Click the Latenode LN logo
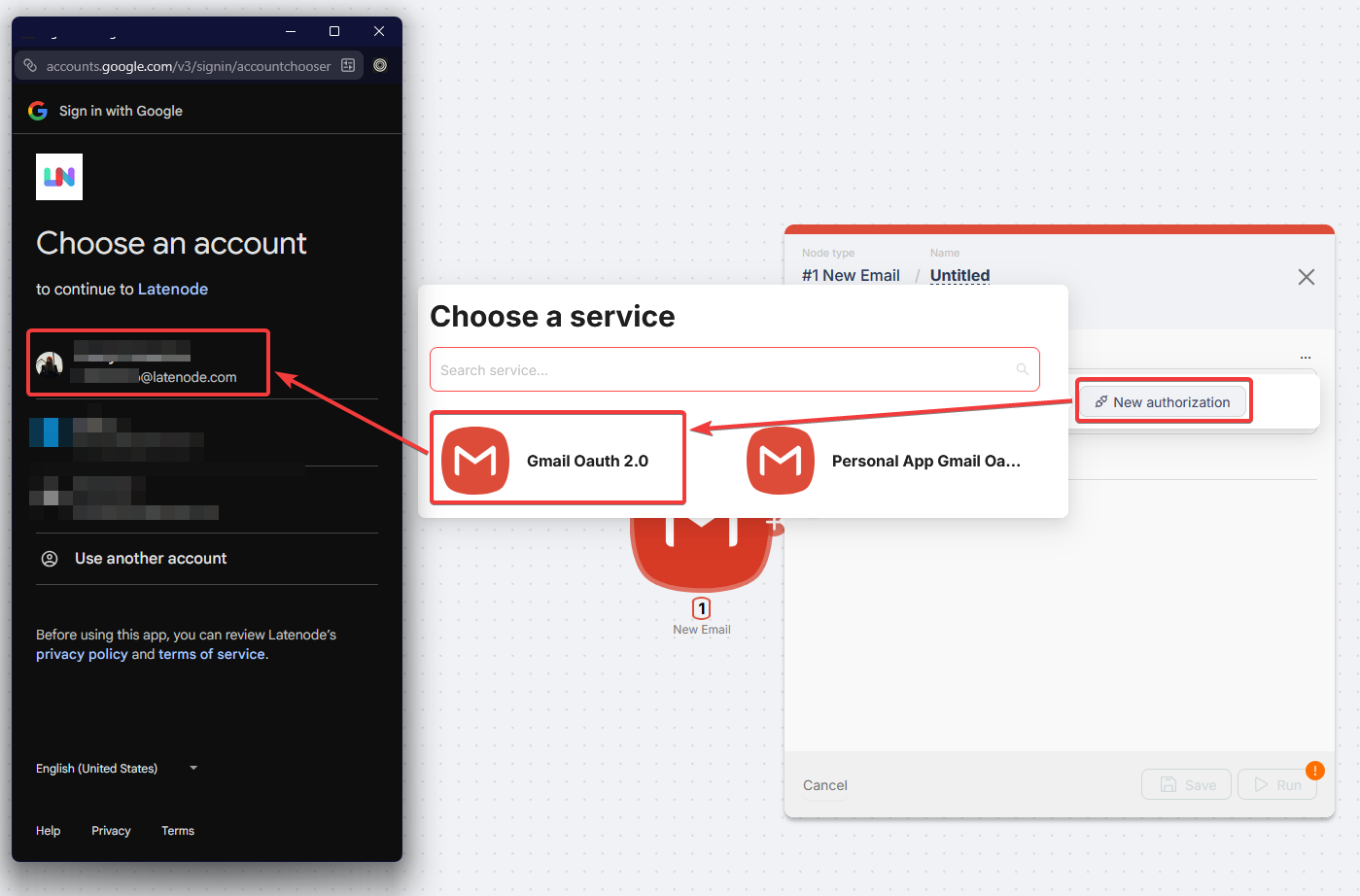This screenshot has height=896, width=1360. (58, 176)
